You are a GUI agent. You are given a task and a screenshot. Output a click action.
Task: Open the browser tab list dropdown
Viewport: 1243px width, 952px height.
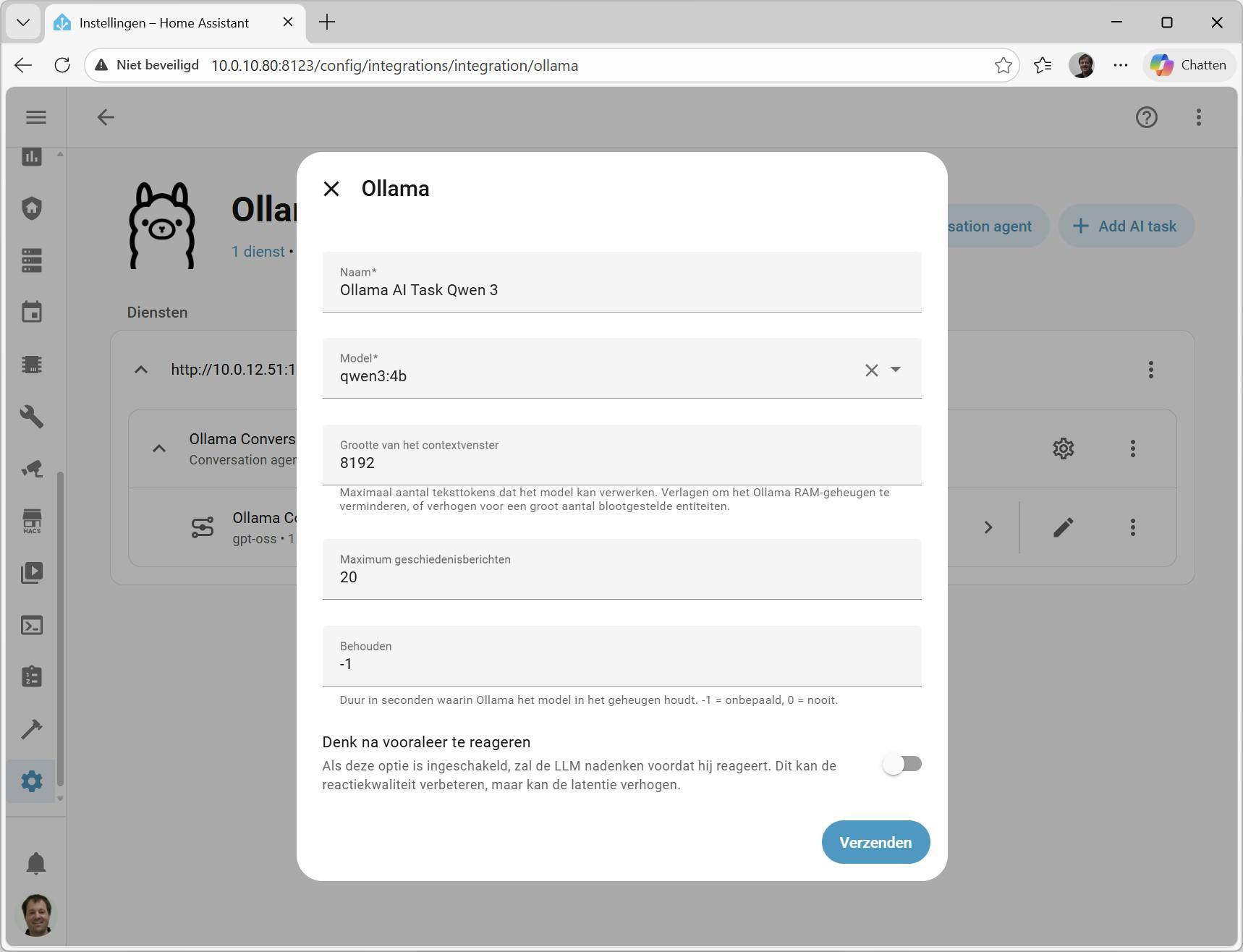[23, 22]
